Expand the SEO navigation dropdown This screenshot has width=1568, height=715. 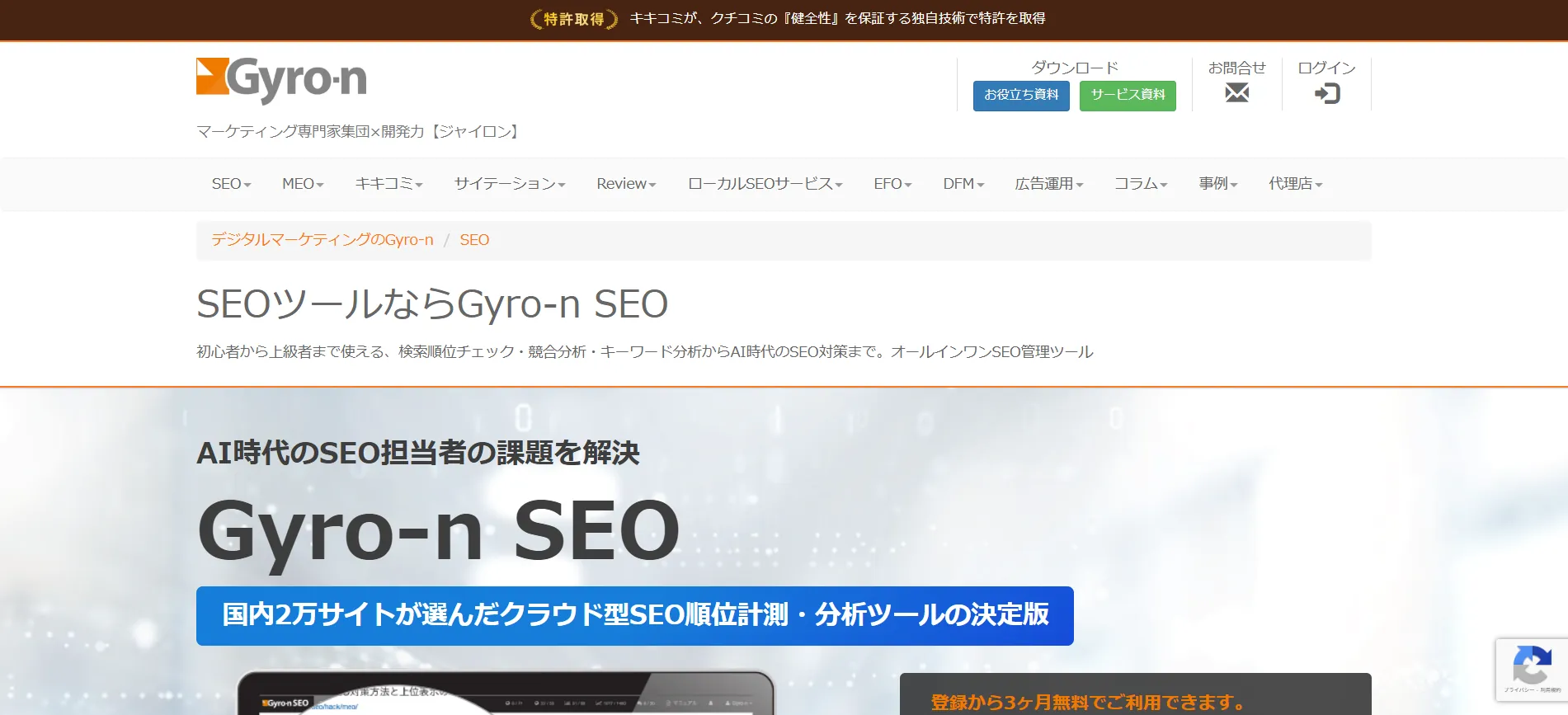231,184
